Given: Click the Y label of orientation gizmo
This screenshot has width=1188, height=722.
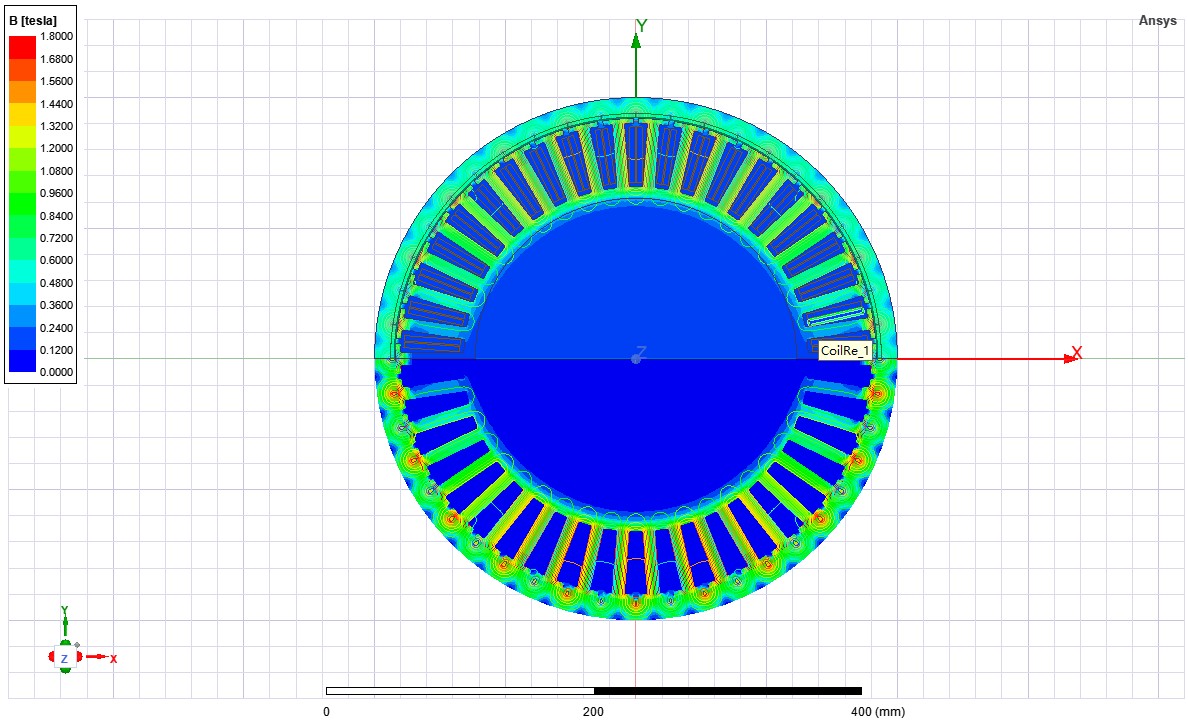Looking at the screenshot, I should coord(64,611).
